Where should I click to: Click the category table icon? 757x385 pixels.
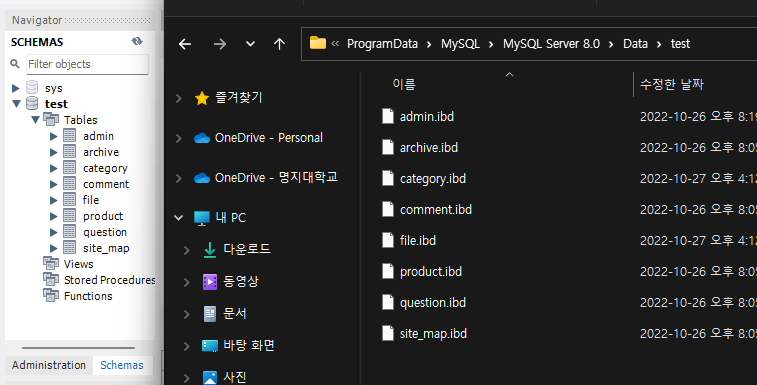[x=70, y=168]
